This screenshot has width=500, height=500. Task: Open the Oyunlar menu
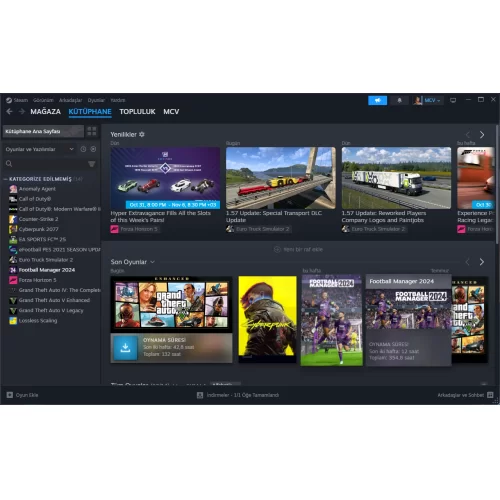(x=96, y=100)
